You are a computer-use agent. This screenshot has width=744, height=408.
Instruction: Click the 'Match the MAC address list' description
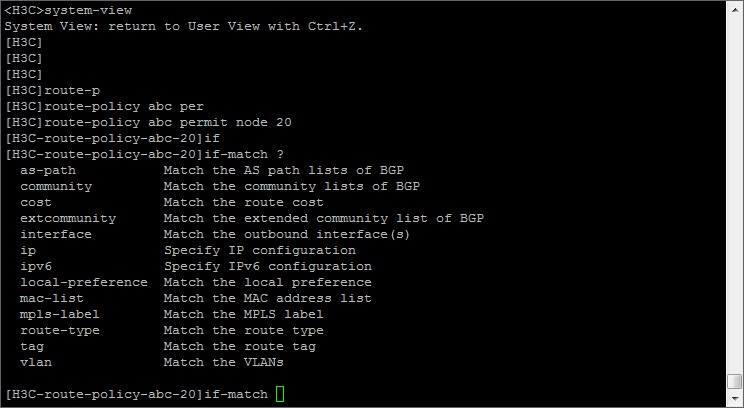[267, 298]
